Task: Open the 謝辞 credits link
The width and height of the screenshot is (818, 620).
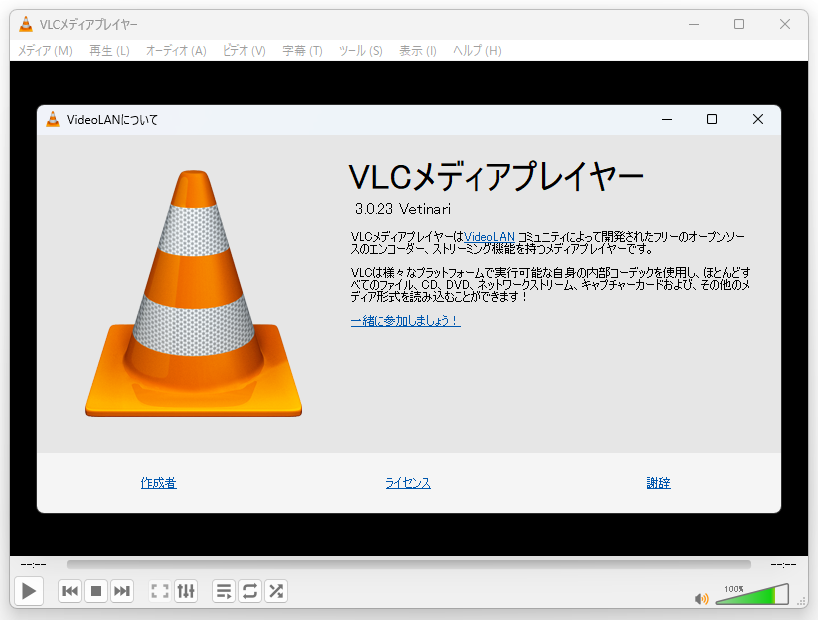Action: (658, 483)
